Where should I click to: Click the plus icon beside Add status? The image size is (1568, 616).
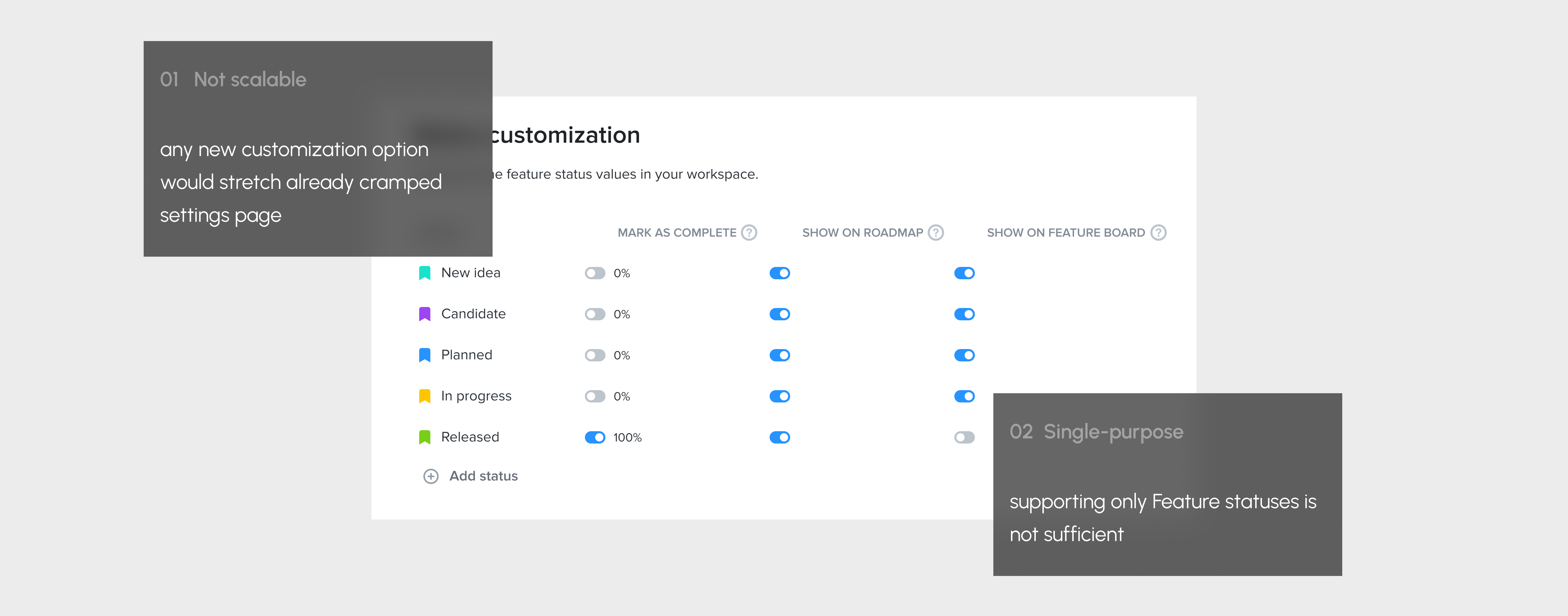tap(431, 477)
